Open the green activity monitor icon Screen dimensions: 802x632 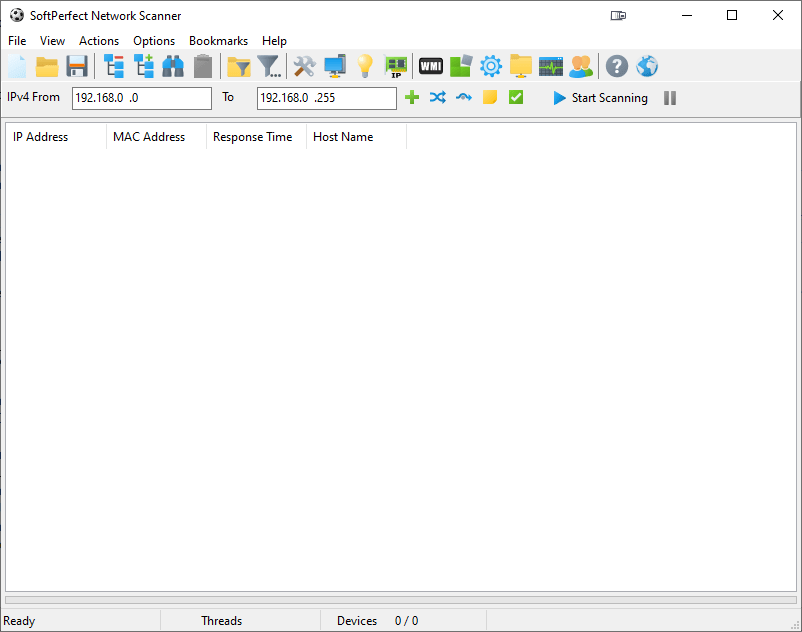[551, 66]
